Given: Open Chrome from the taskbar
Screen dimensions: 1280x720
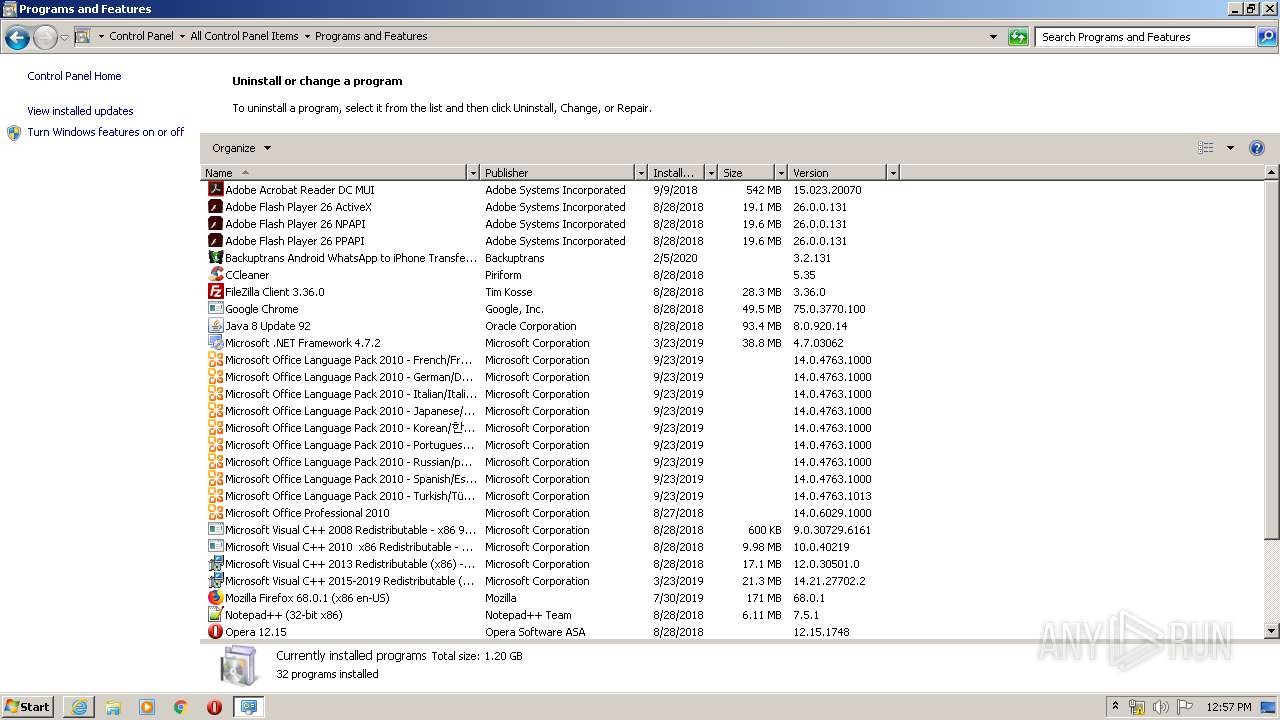Looking at the screenshot, I should [x=180, y=707].
